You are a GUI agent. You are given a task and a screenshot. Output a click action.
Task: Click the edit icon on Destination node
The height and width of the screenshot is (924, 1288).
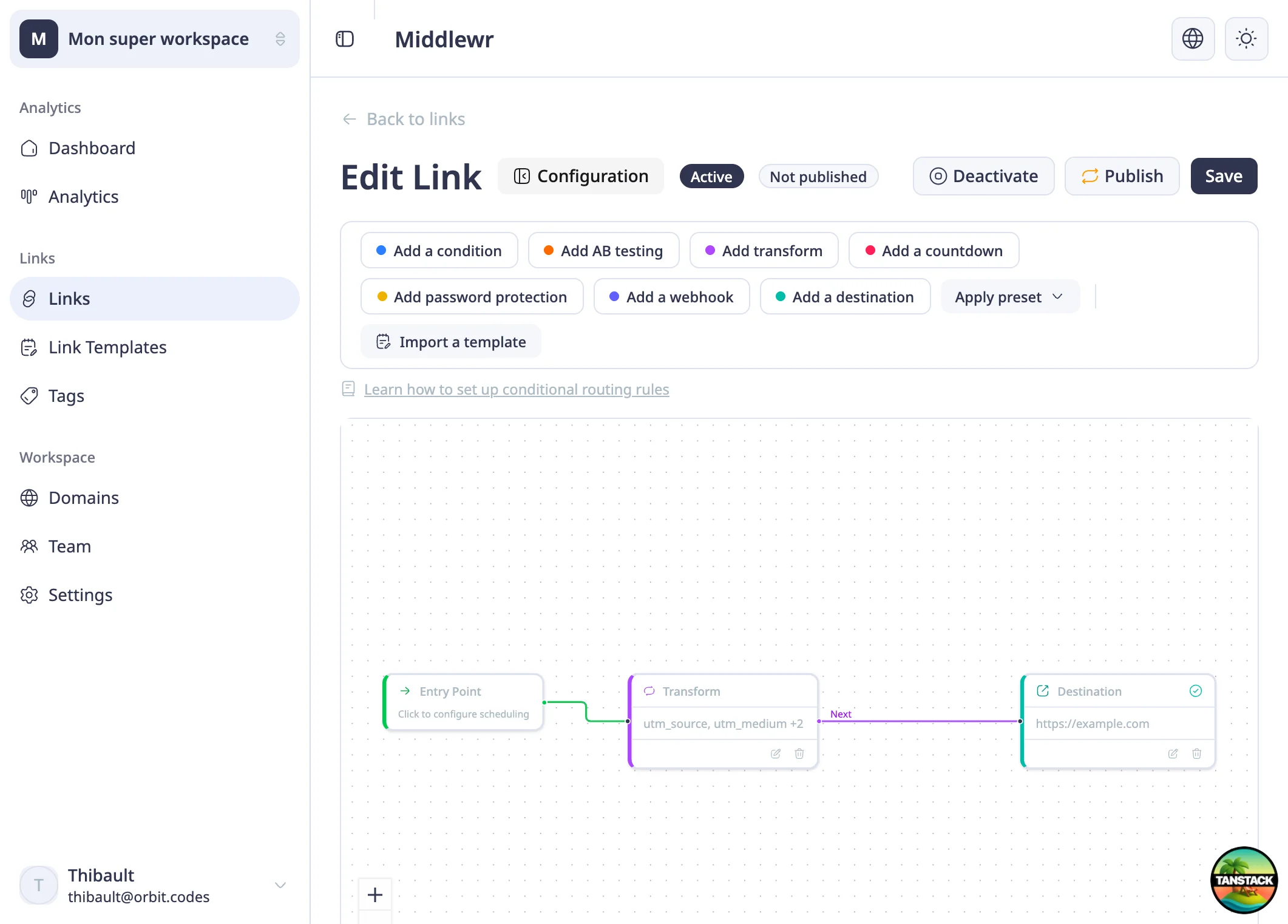click(x=1173, y=753)
